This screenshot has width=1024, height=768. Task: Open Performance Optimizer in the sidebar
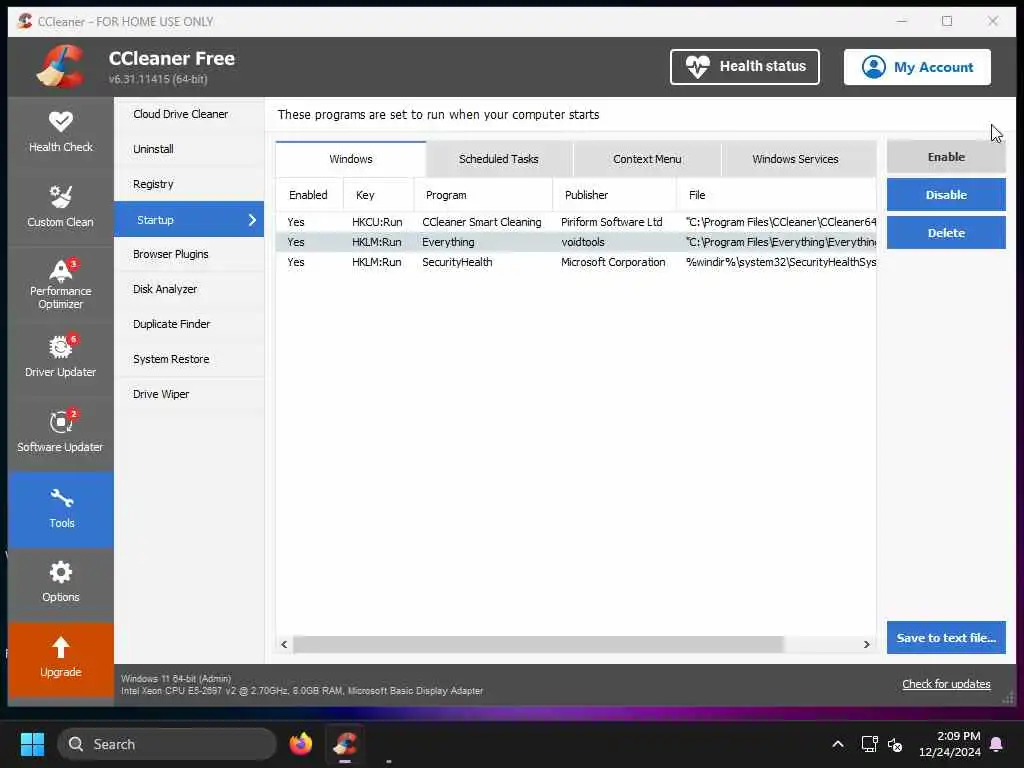point(61,283)
